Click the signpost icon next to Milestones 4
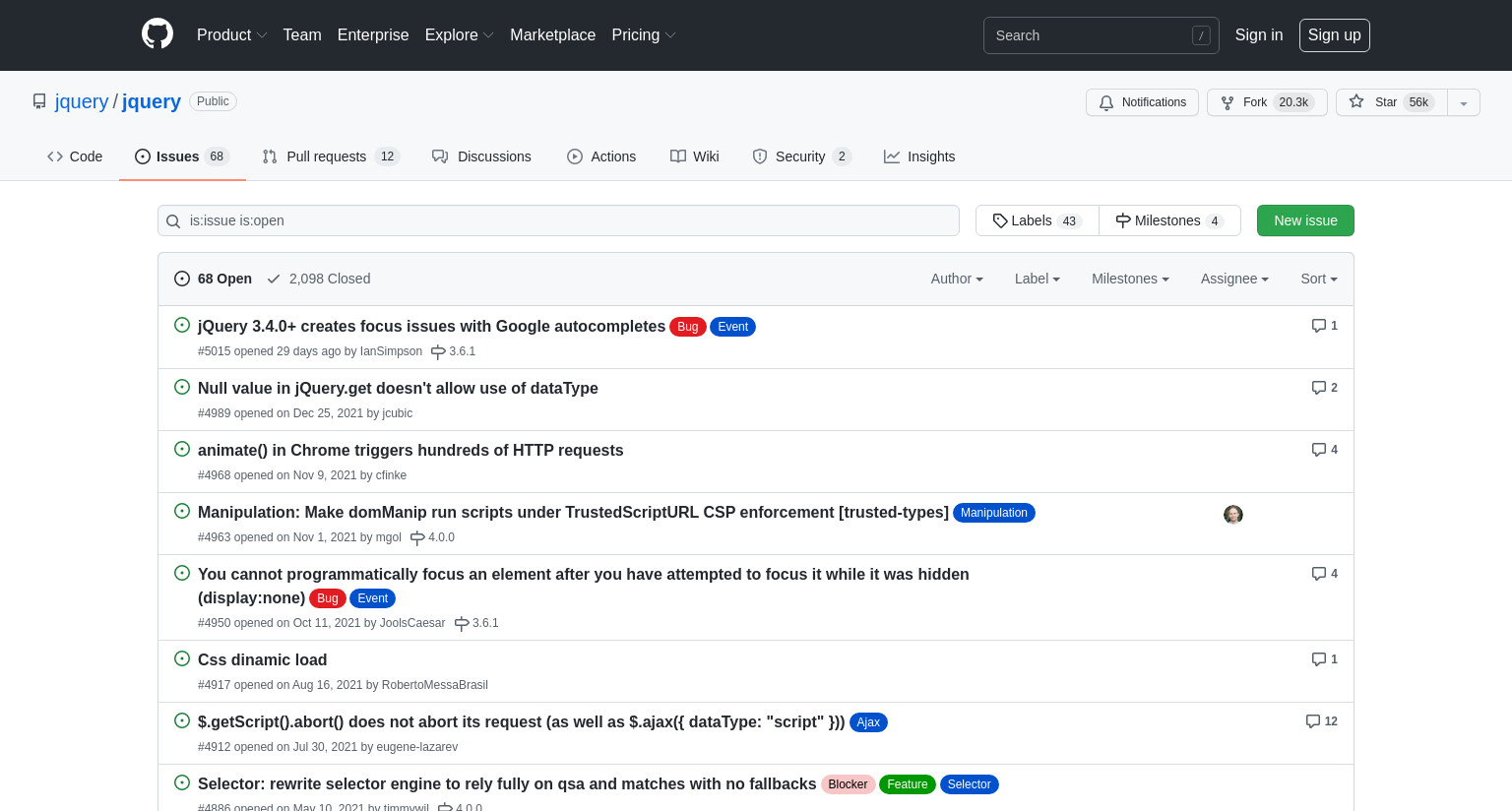Image resolution: width=1512 pixels, height=811 pixels. pos(1123,220)
